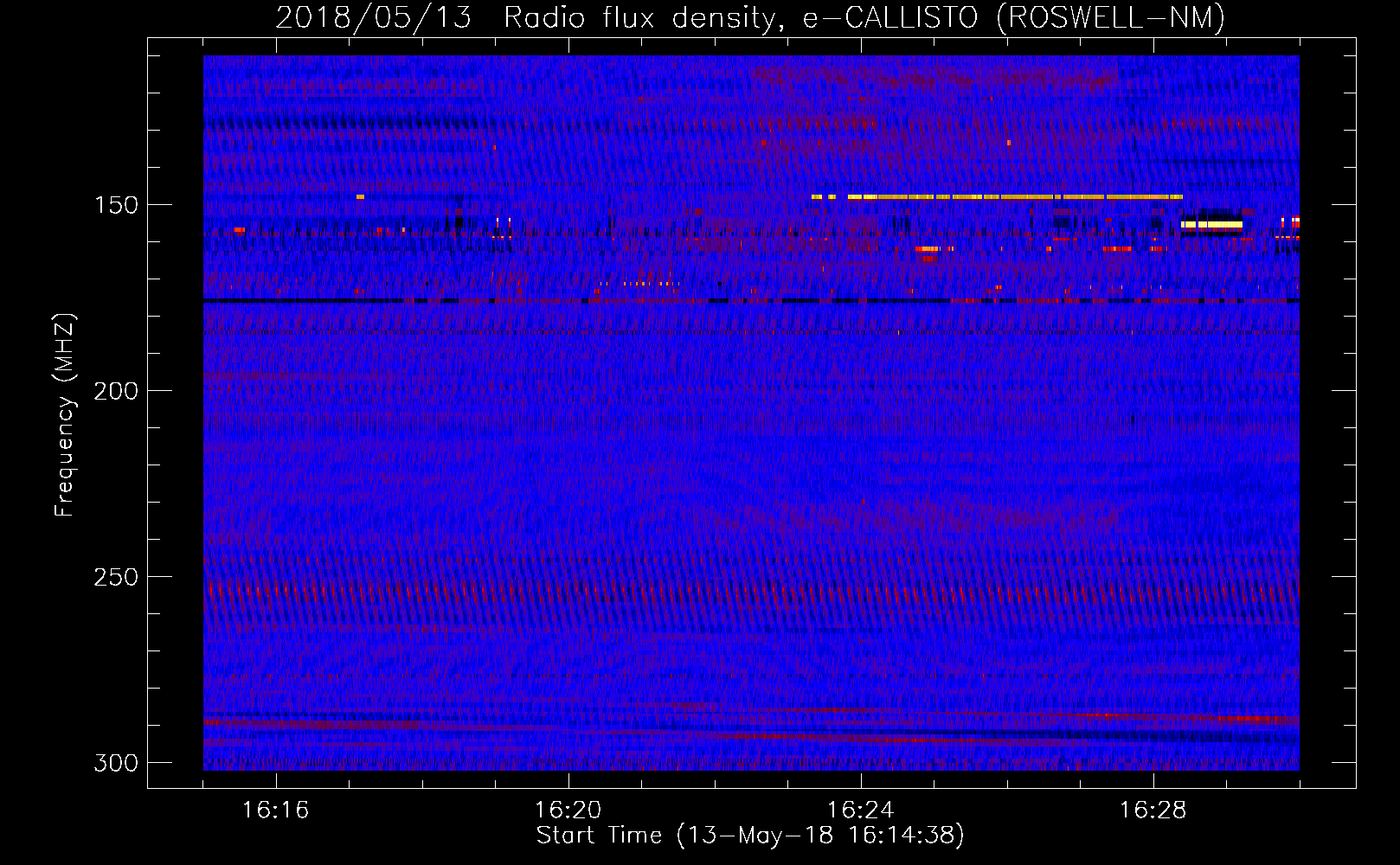Click the 150 frequency tick label
This screenshot has height=865, width=1400.
point(115,205)
